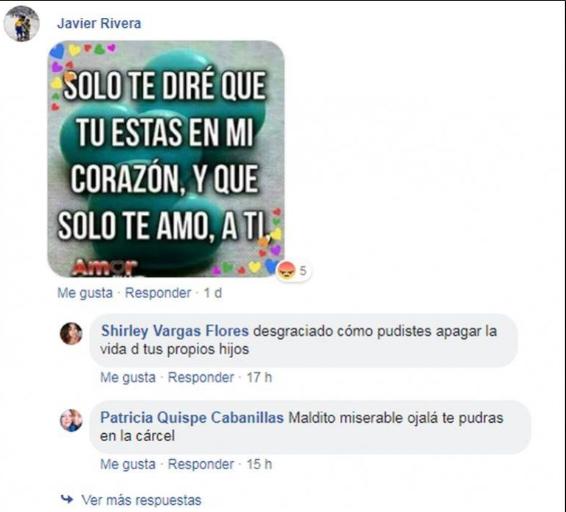
Task: View the reaction count of 5
Action: pos(303,270)
